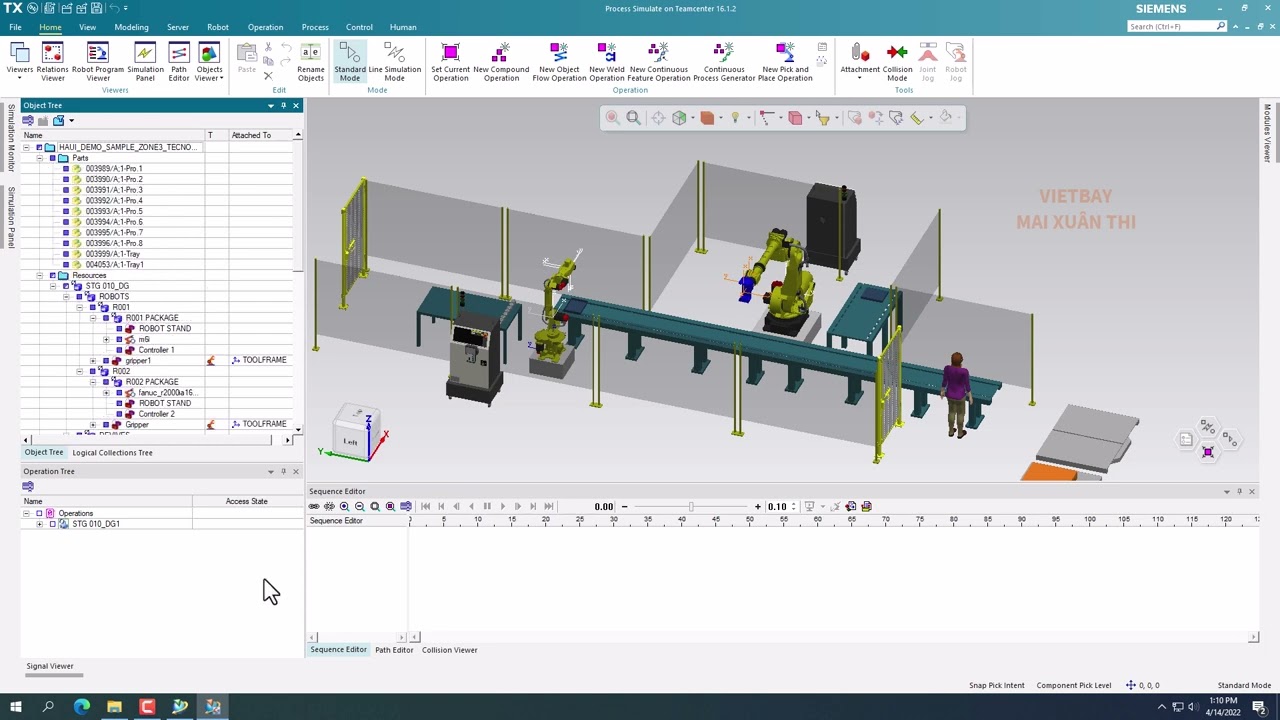
Task: Open view orientation cube dropdown arrow
Action: 692,118
